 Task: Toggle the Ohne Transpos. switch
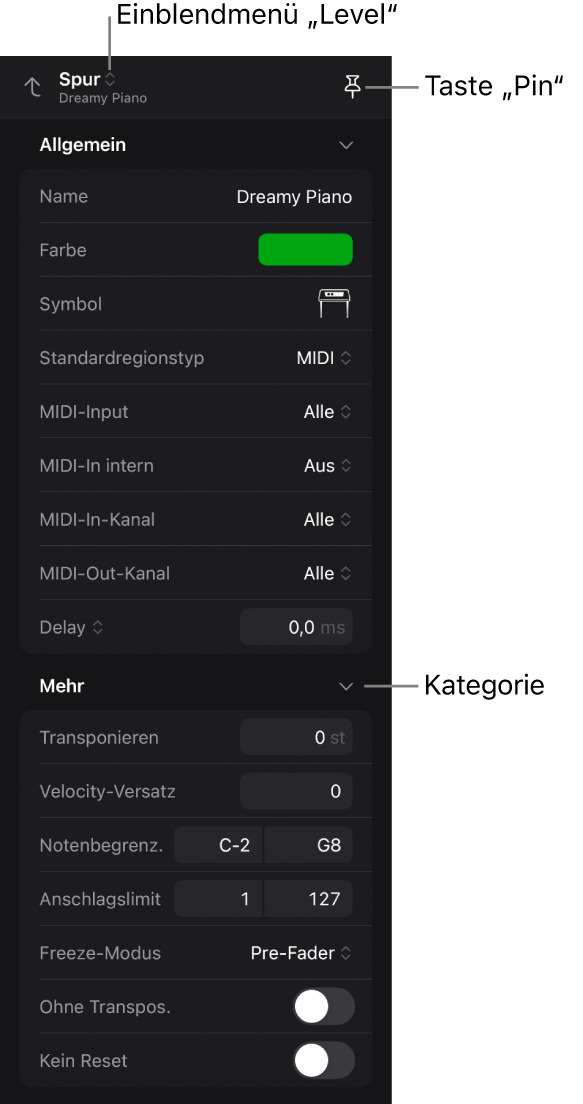click(x=324, y=1007)
